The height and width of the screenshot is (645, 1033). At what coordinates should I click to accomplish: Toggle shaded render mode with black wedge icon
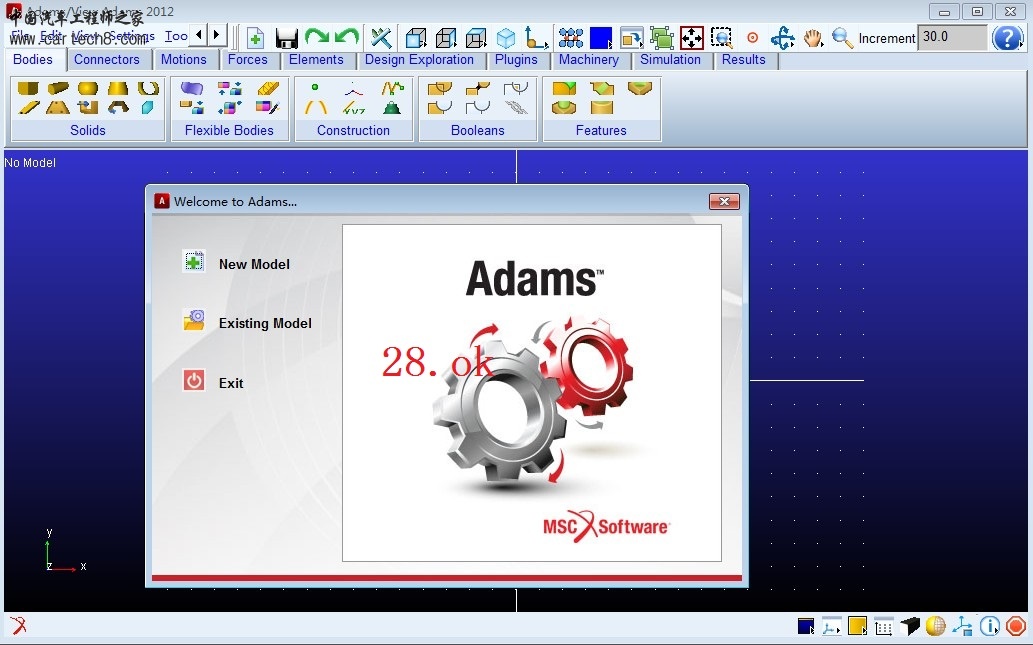(x=910, y=626)
